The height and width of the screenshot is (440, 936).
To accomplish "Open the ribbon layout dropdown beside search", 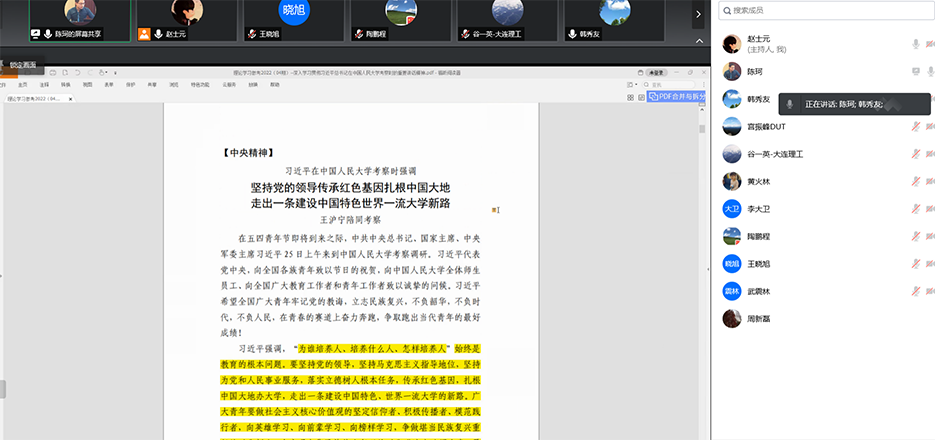I will [x=632, y=84].
